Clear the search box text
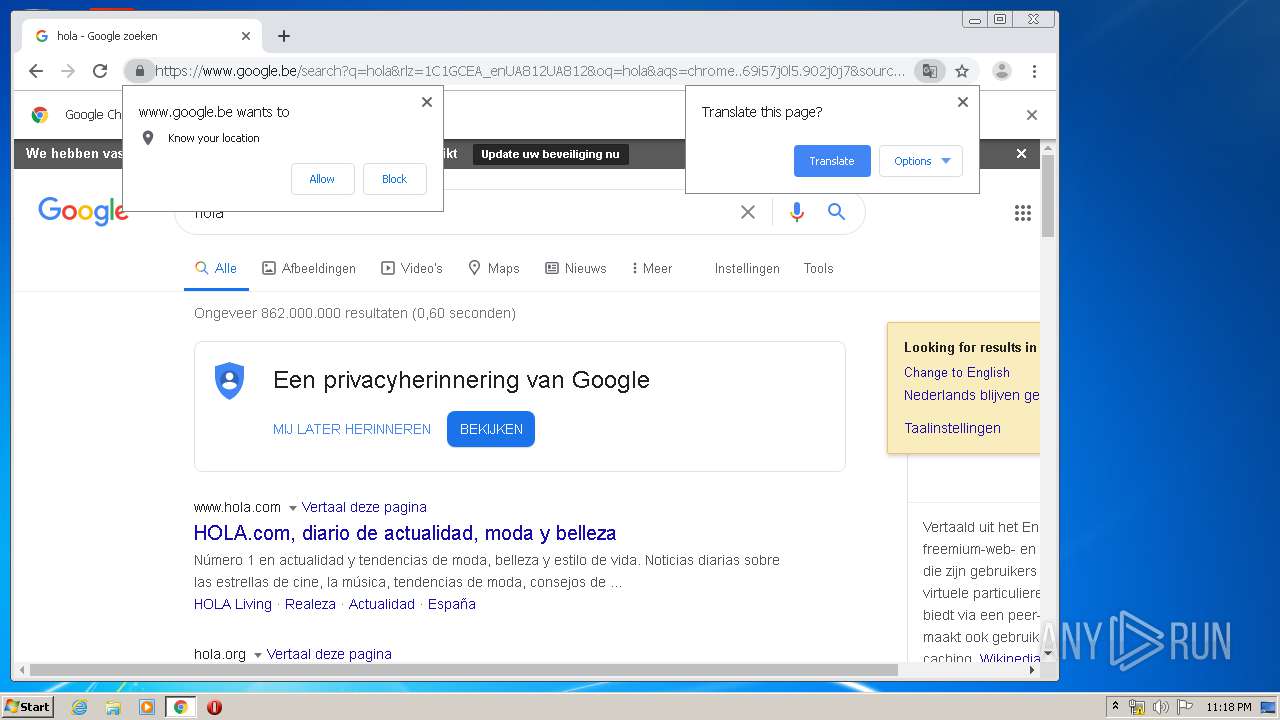The width and height of the screenshot is (1280, 720). click(748, 212)
